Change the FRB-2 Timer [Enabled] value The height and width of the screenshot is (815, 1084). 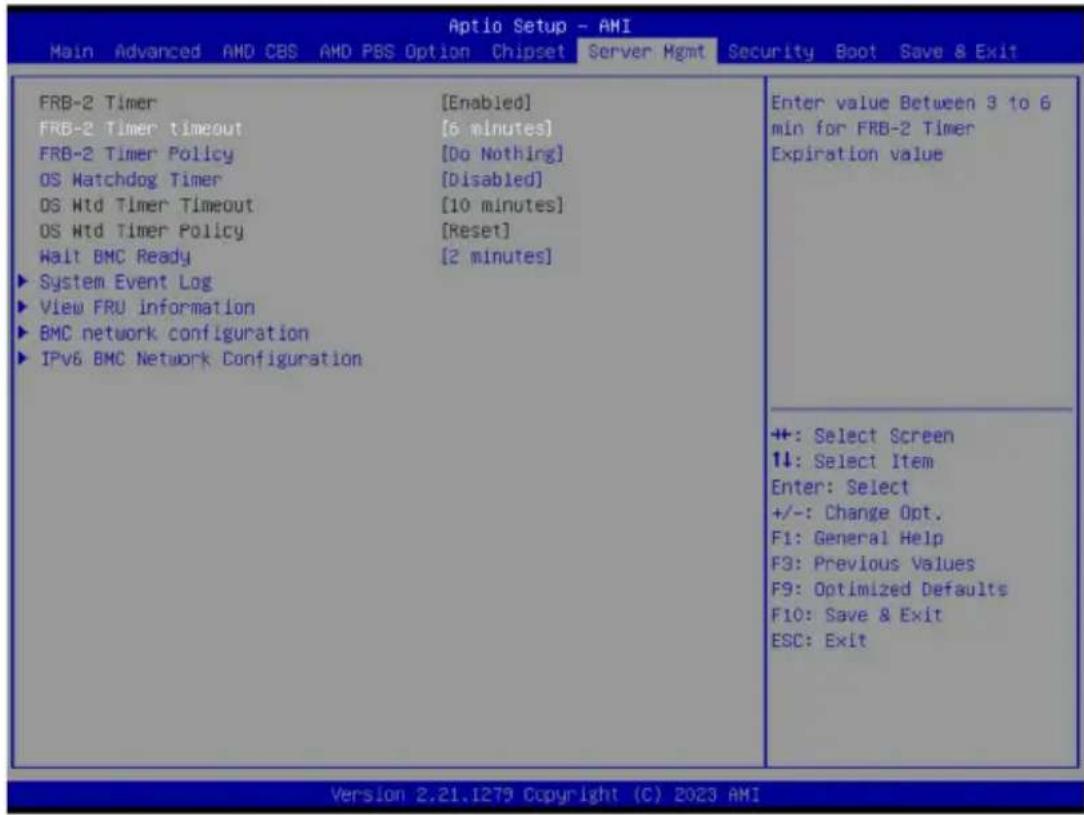click(487, 103)
